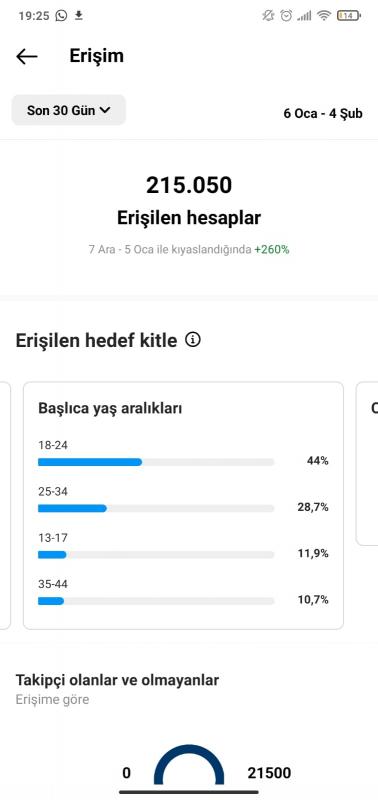The height and width of the screenshot is (800, 378).
Task: Tap the 13-17 age range row
Action: tap(183, 547)
